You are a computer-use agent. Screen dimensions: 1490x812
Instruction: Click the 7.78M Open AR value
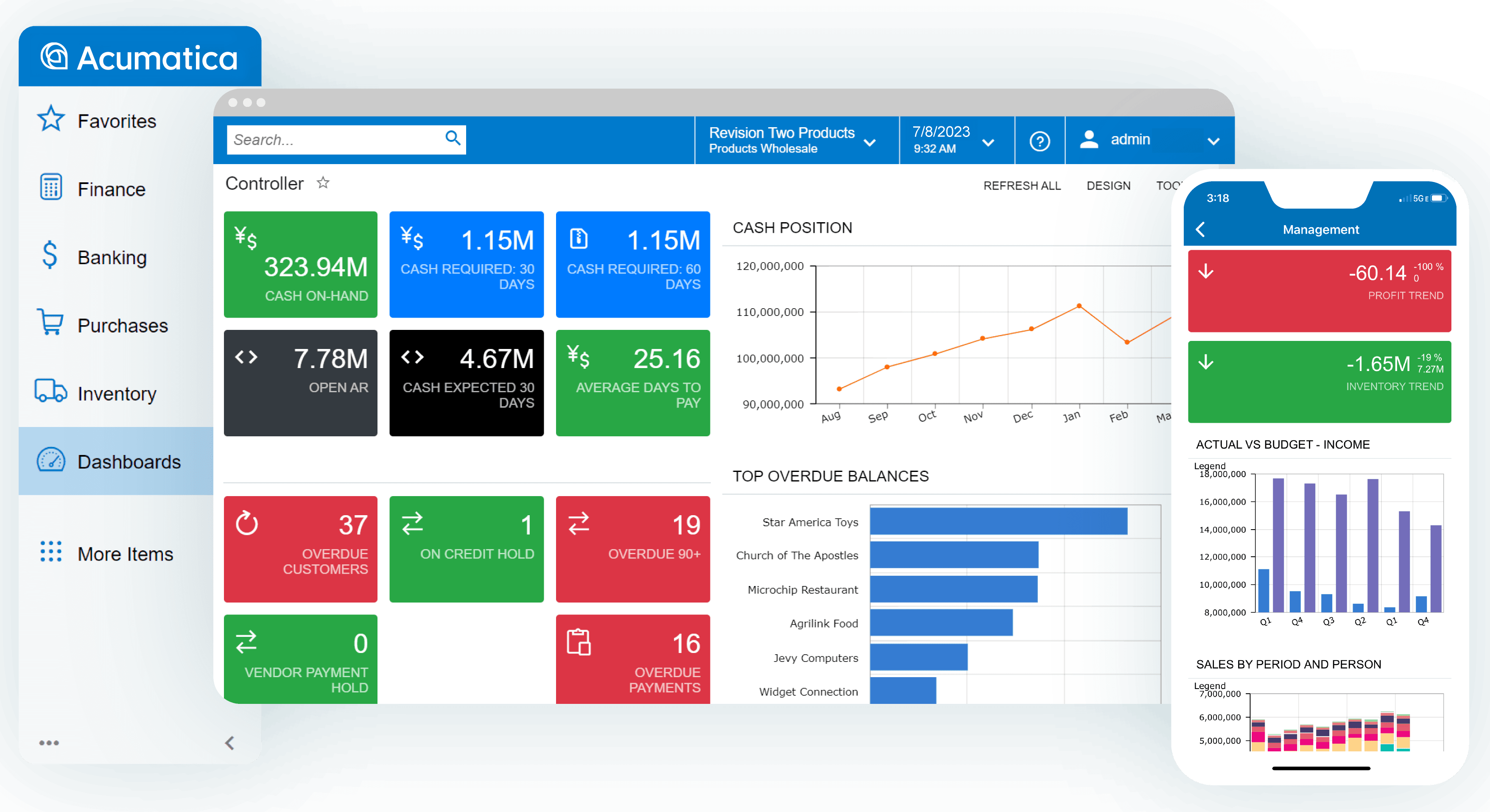click(x=331, y=359)
